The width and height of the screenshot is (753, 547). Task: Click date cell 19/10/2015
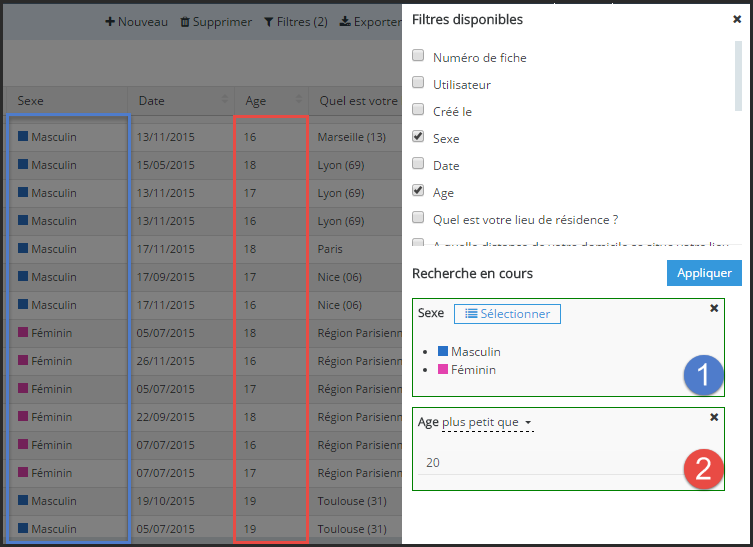pyautogui.click(x=166, y=501)
